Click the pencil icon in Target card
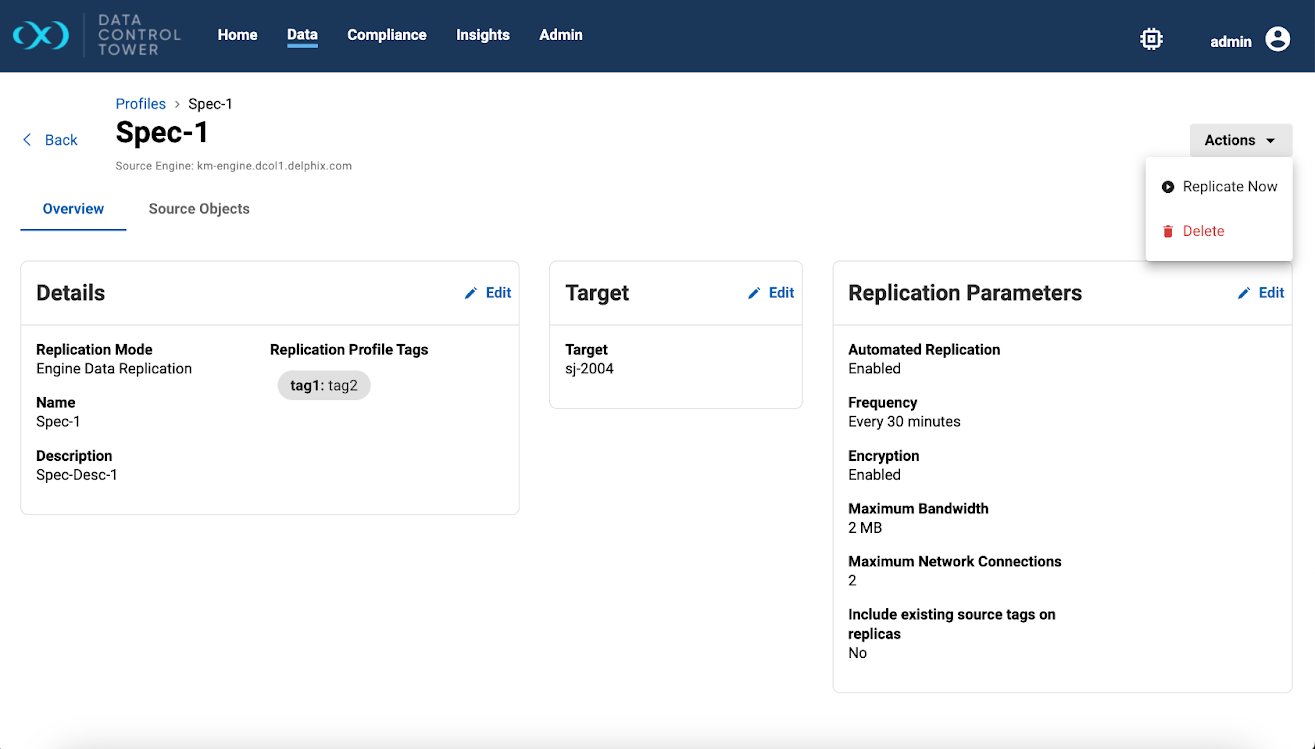The height and width of the screenshot is (749, 1315). [755, 293]
